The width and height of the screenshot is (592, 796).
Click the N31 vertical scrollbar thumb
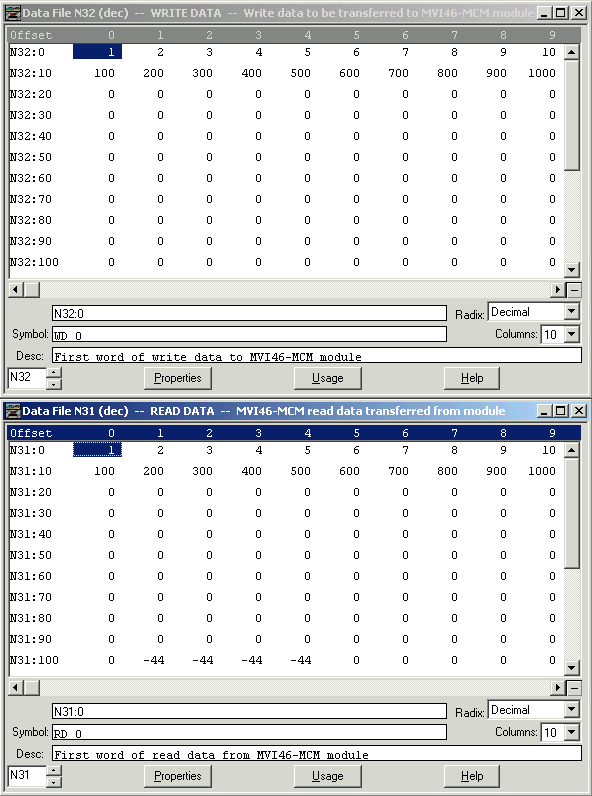[x=572, y=513]
